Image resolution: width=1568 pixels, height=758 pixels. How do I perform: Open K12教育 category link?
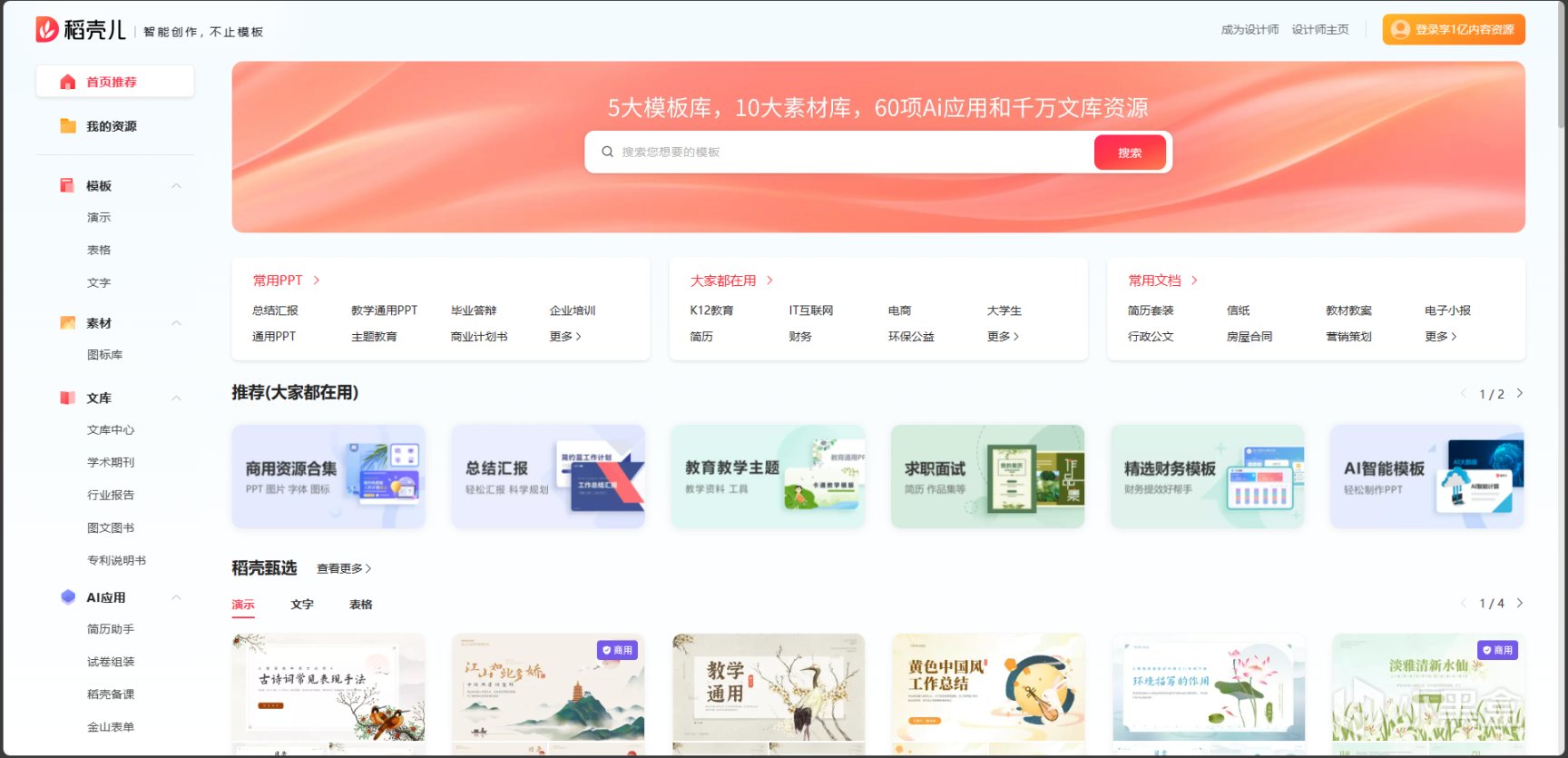(711, 310)
